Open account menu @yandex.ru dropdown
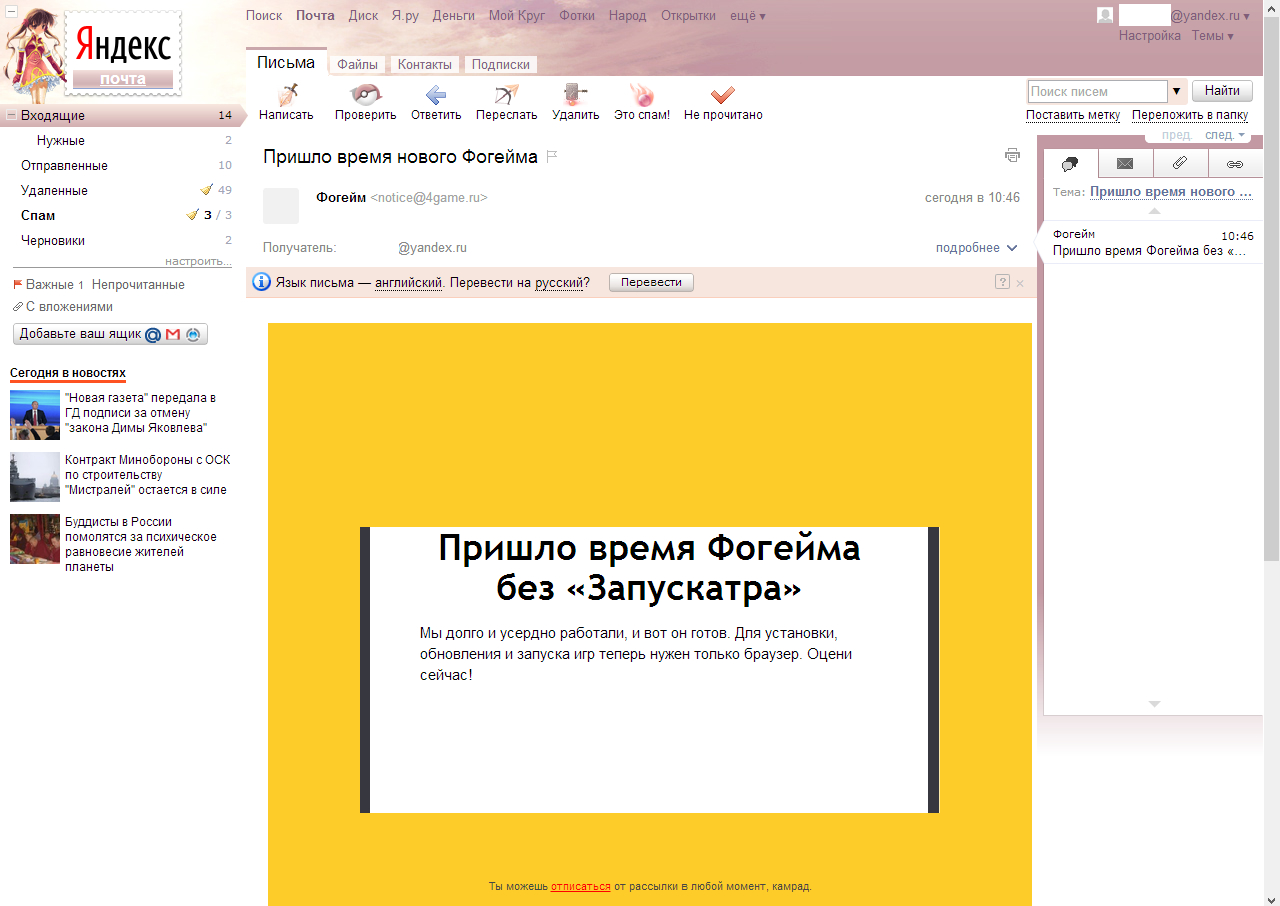Image resolution: width=1280 pixels, height=906 pixels. coord(1210,16)
